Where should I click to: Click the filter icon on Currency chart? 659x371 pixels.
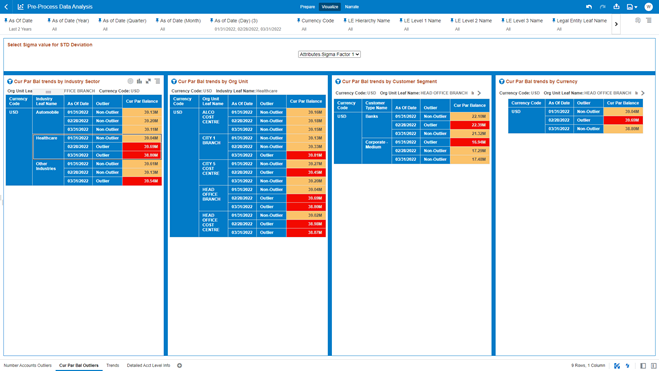pos(501,82)
